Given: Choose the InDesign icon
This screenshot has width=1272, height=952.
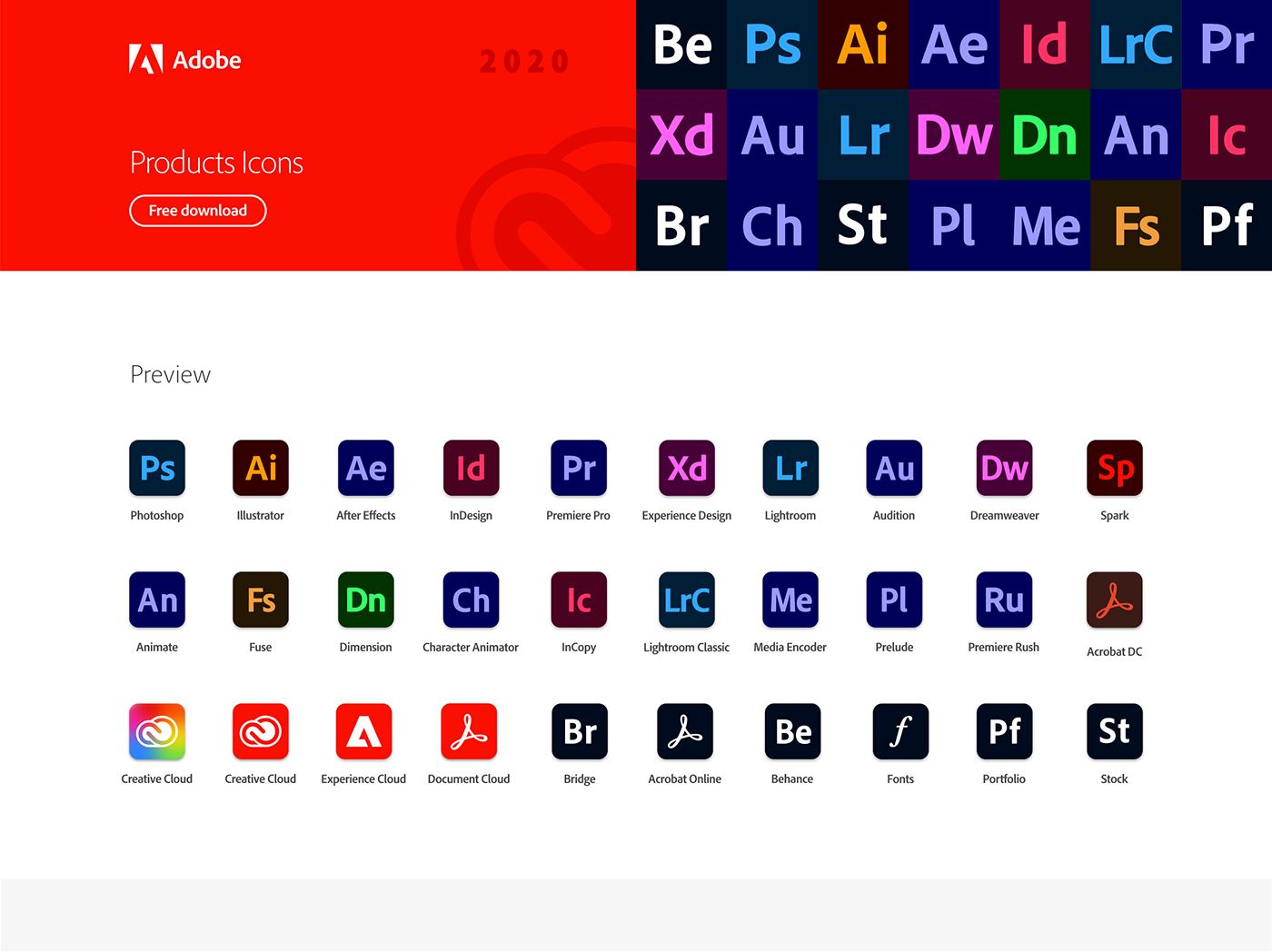Looking at the screenshot, I should [471, 468].
